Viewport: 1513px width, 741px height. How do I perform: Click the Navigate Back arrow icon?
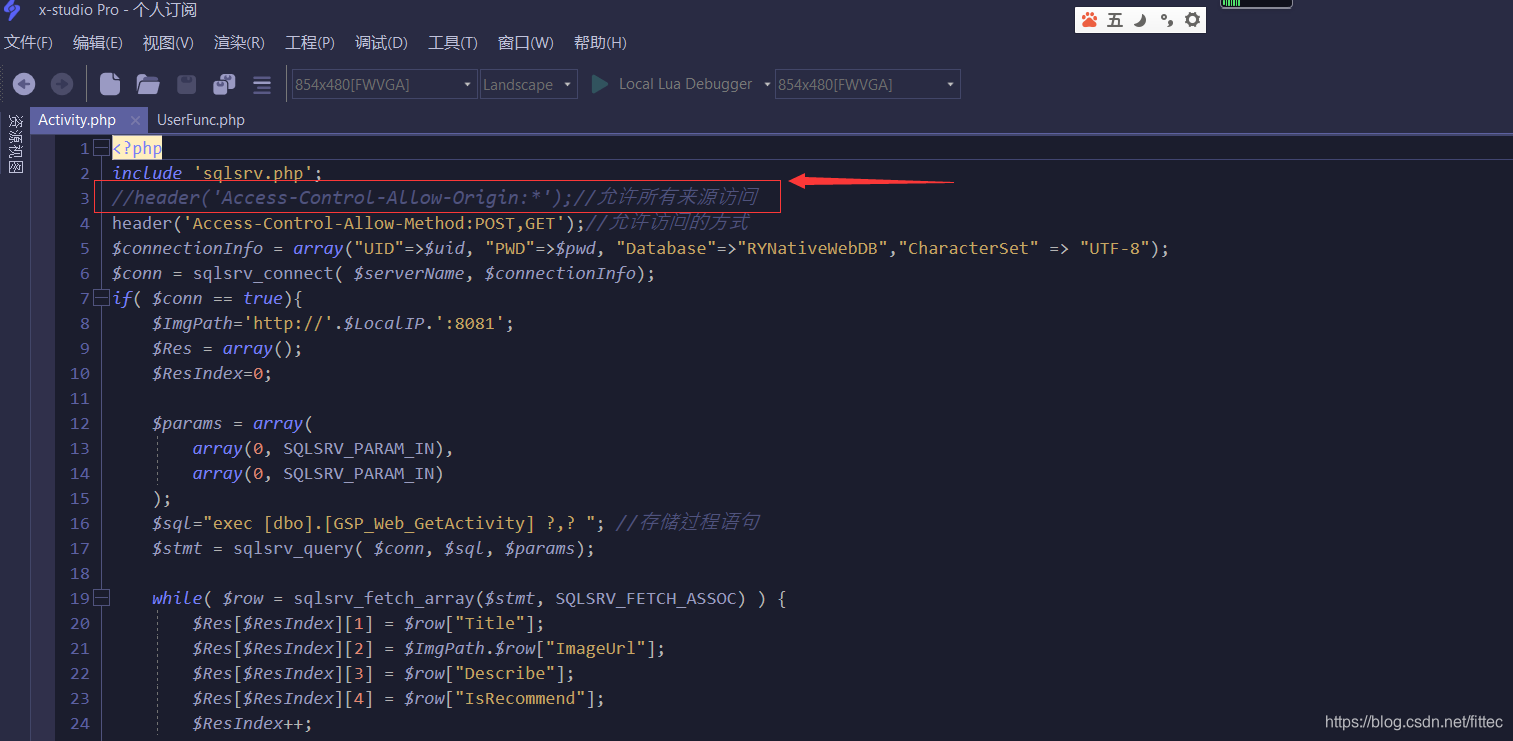click(x=24, y=84)
